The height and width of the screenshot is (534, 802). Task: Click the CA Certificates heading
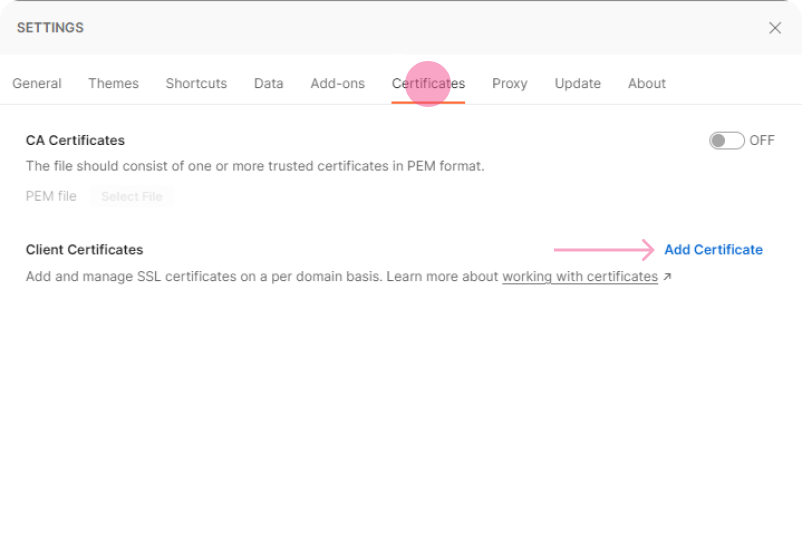tap(75, 141)
